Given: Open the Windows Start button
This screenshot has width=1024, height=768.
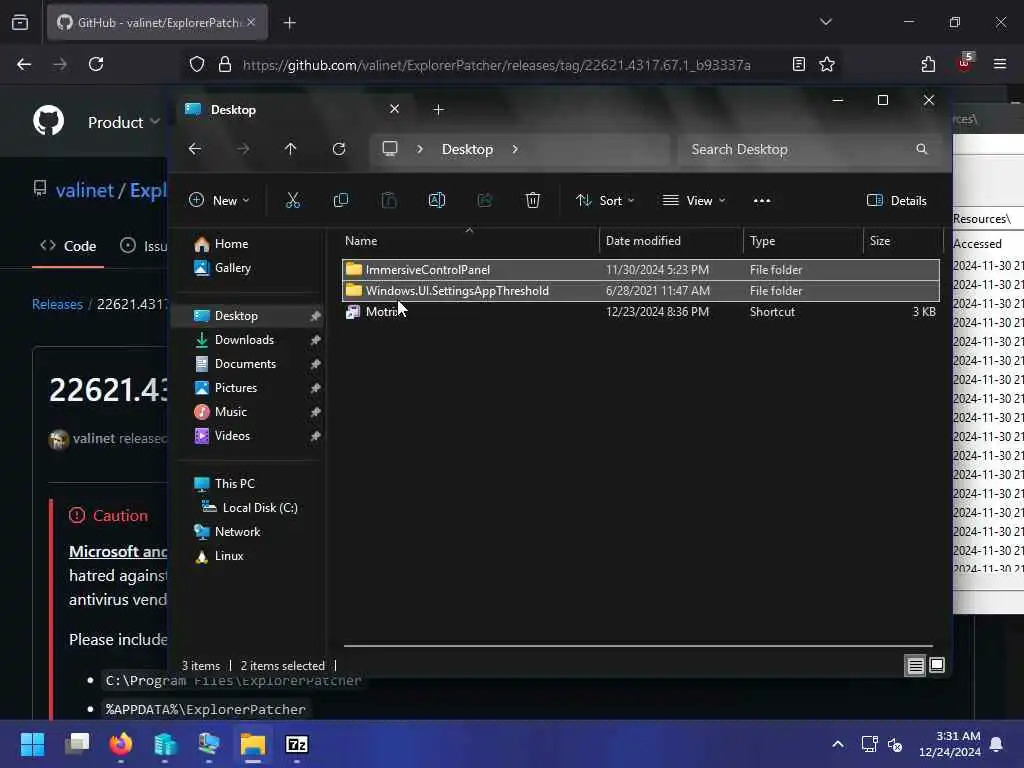Looking at the screenshot, I should pos(33,744).
